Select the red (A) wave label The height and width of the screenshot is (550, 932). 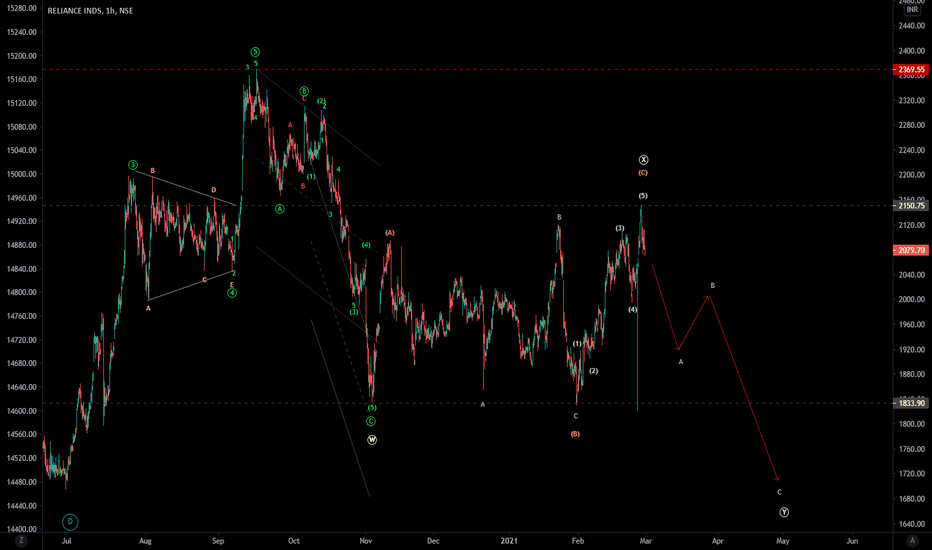click(389, 233)
